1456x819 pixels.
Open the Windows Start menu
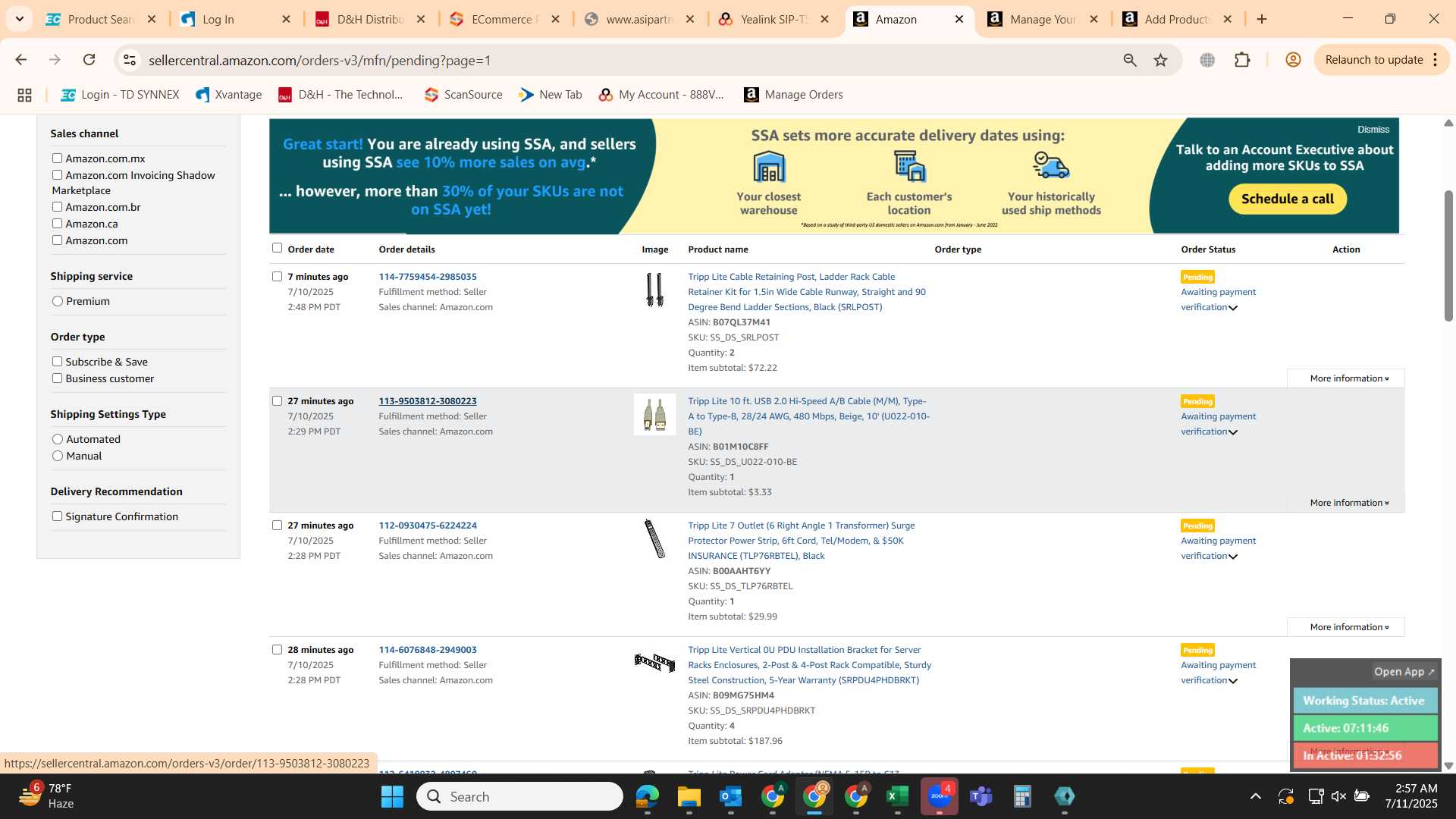[392, 796]
